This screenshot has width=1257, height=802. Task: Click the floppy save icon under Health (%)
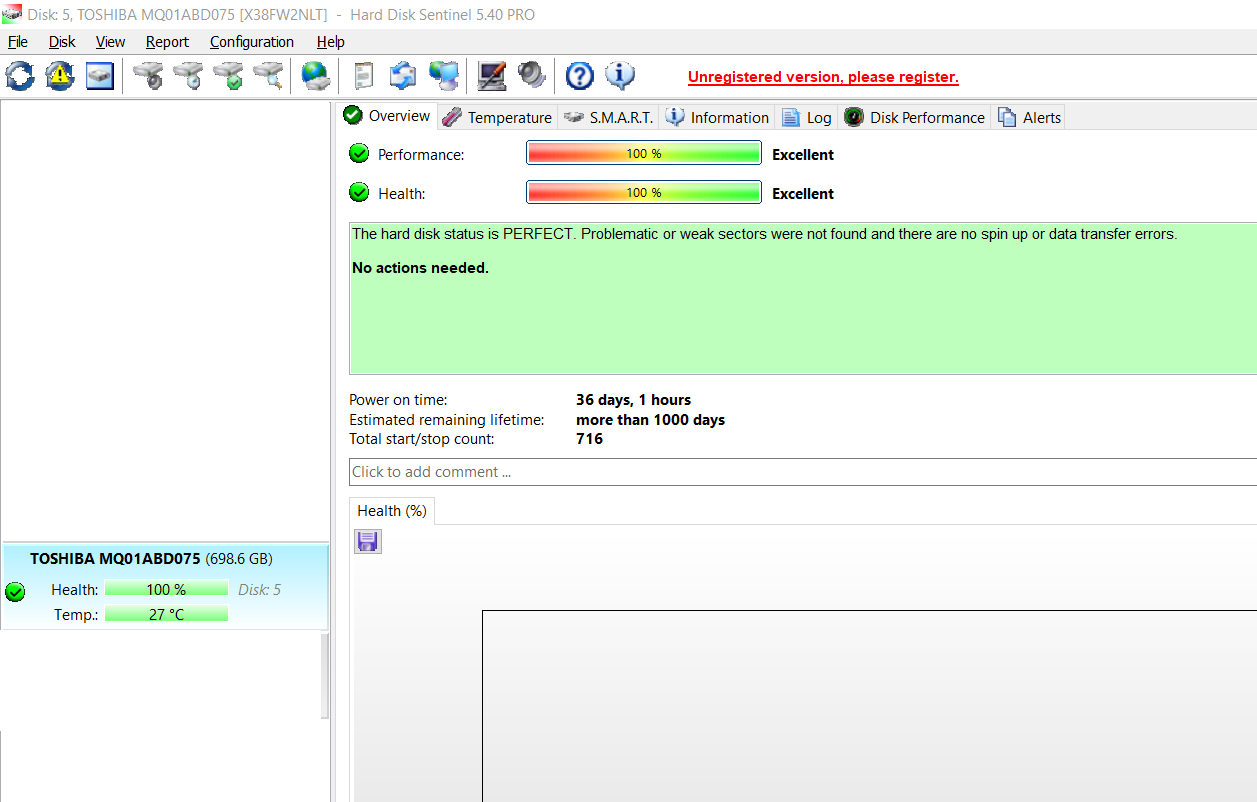pyautogui.click(x=368, y=542)
